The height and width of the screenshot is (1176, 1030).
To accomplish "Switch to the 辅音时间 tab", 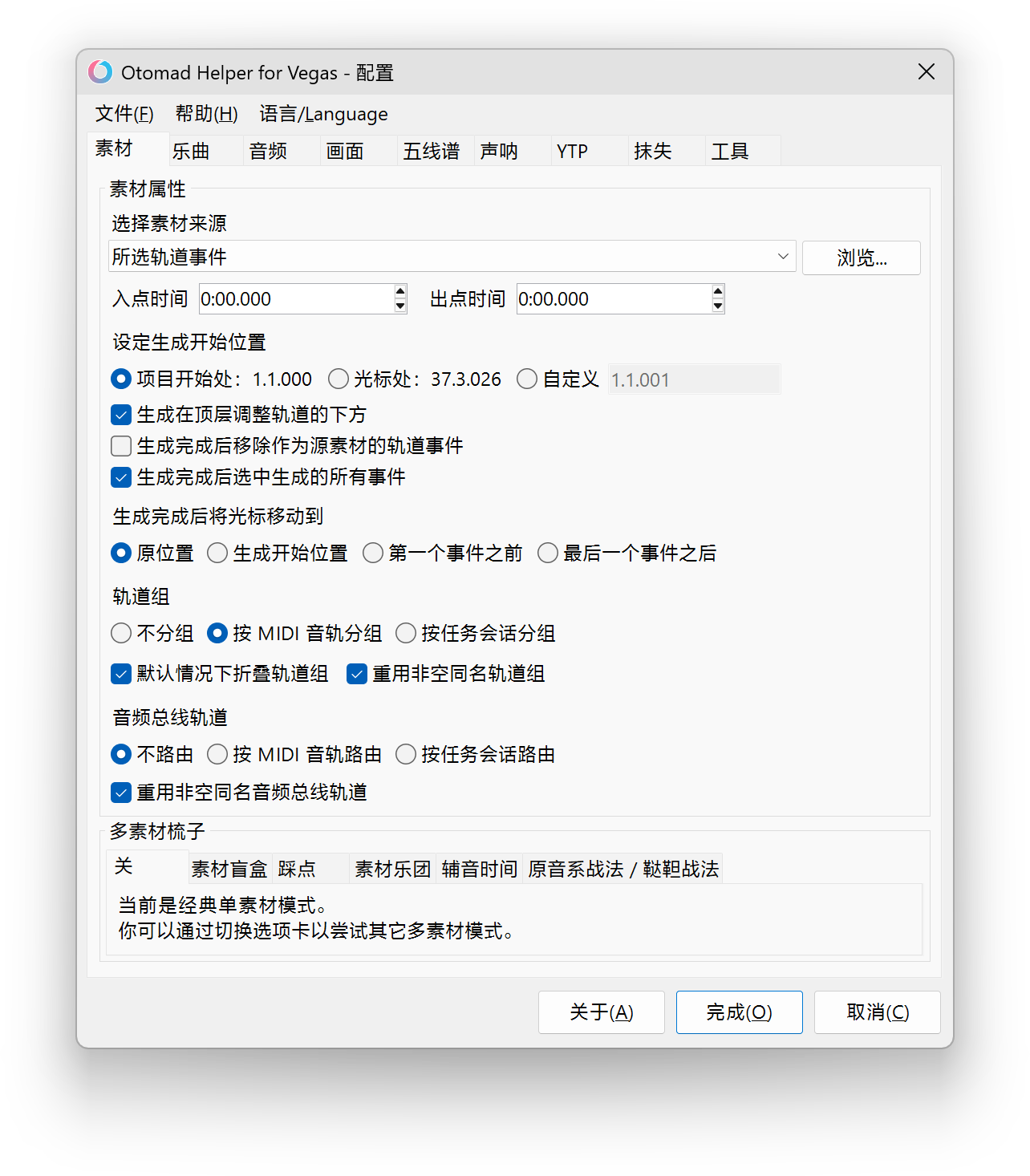I will pyautogui.click(x=480, y=869).
